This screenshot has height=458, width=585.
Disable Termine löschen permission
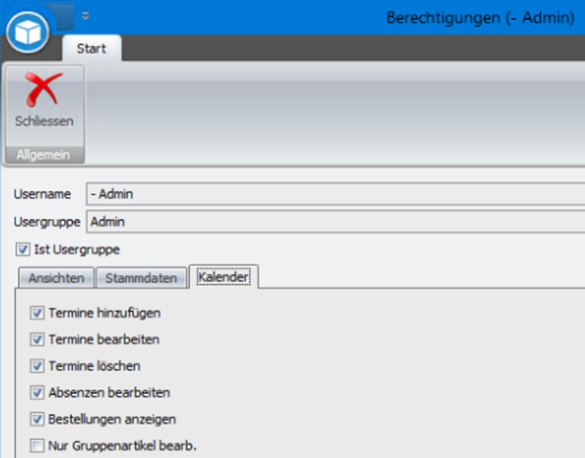(x=37, y=366)
